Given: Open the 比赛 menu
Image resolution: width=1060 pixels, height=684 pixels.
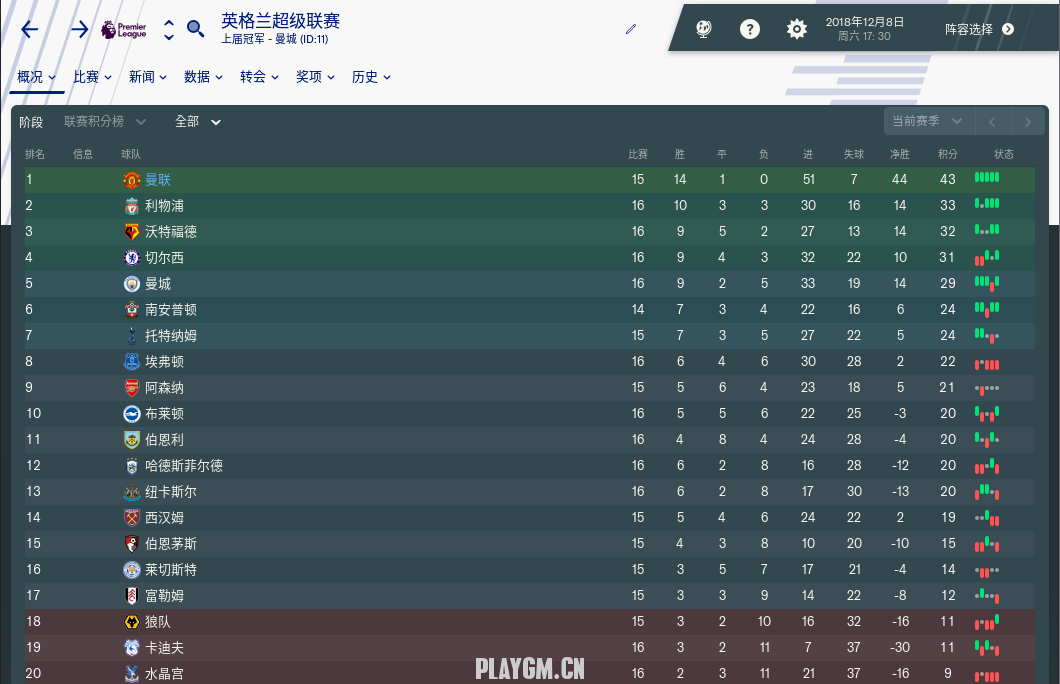Looking at the screenshot, I should (92, 77).
